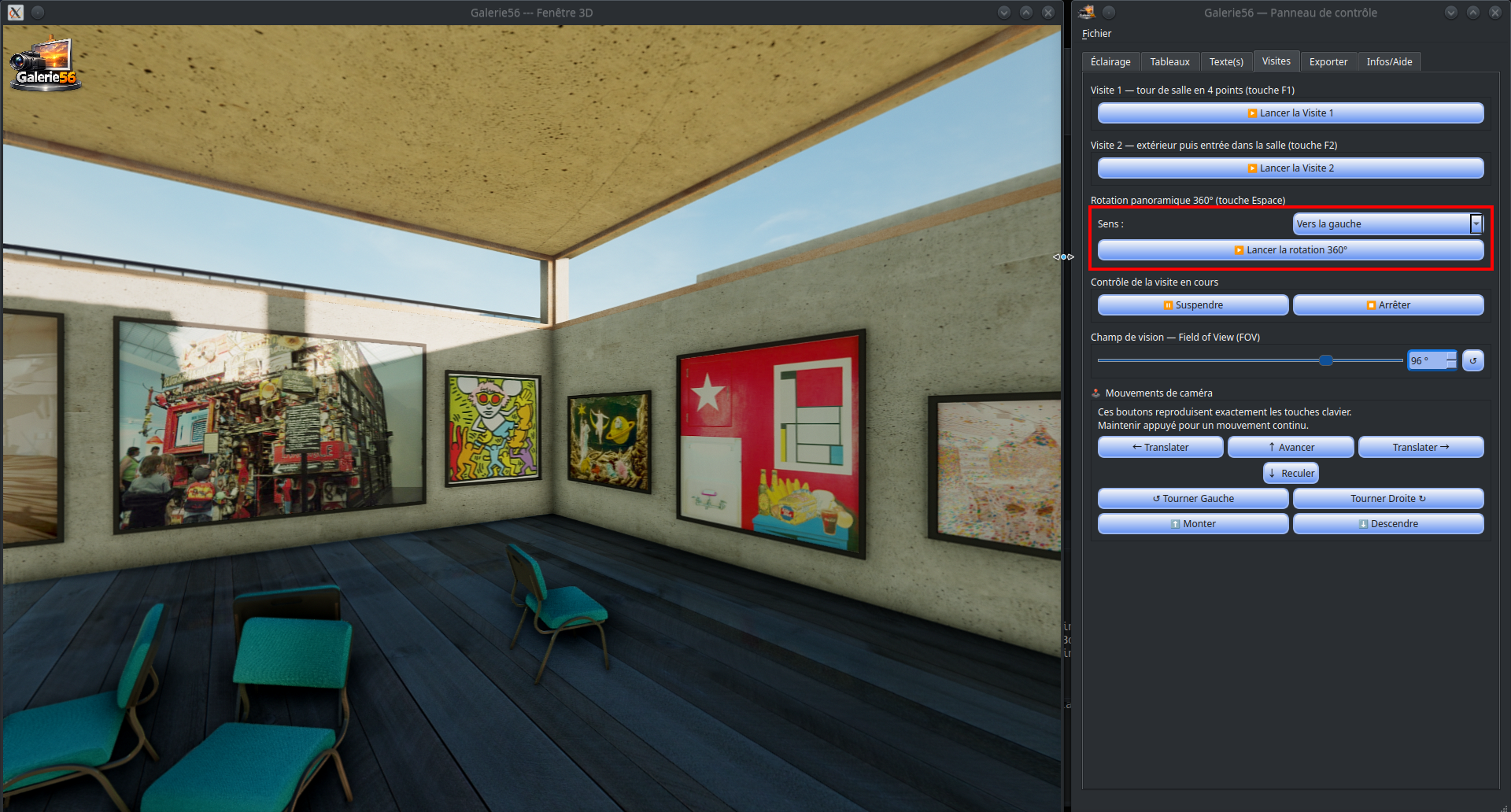1511x812 pixels.
Task: Click the Galerie56 logo in the 3D window
Action: (45, 64)
